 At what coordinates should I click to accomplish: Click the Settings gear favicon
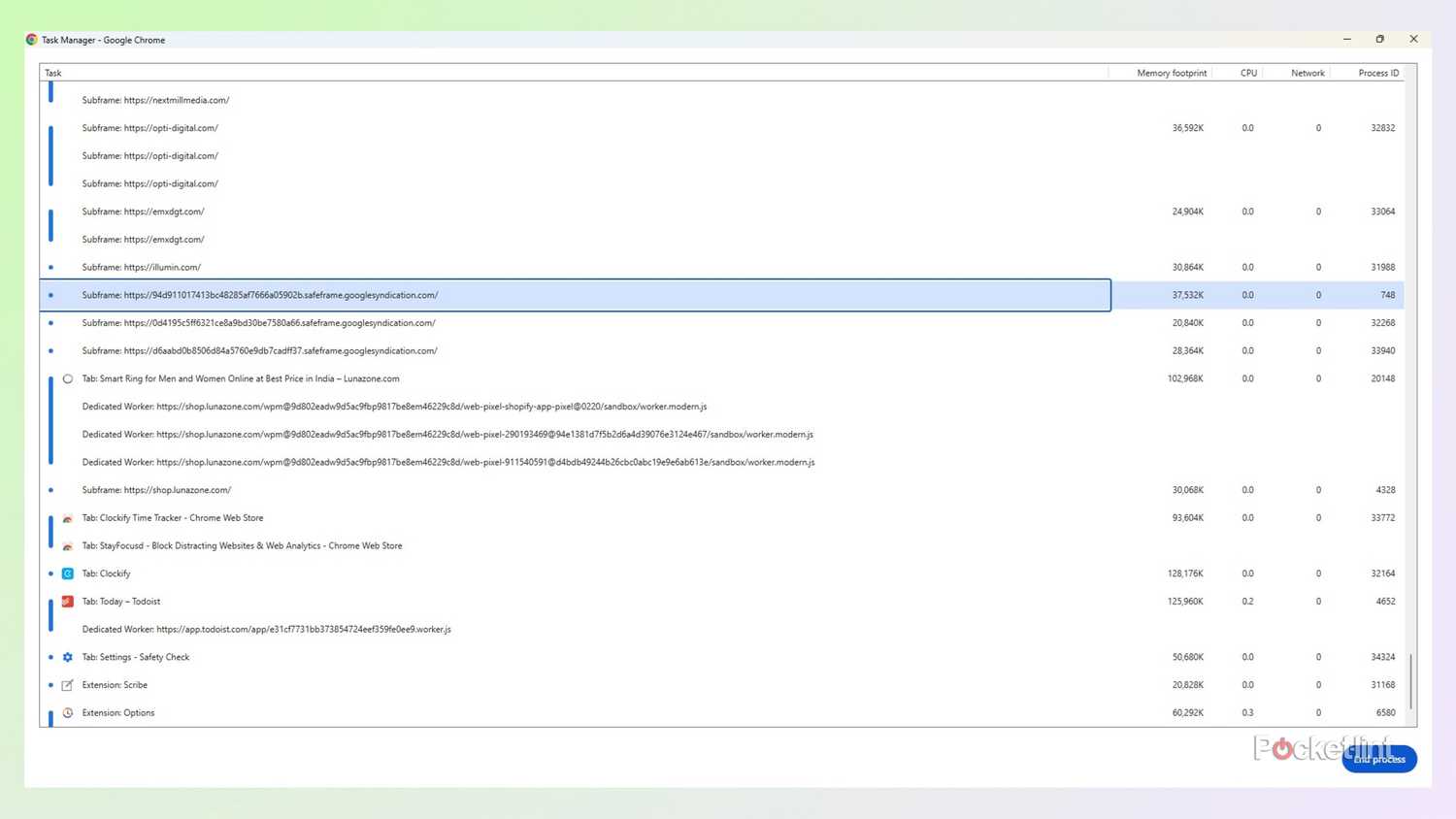(x=68, y=657)
